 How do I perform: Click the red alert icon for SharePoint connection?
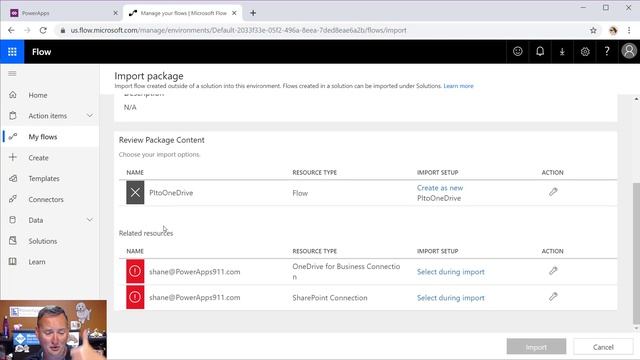[x=135, y=297]
